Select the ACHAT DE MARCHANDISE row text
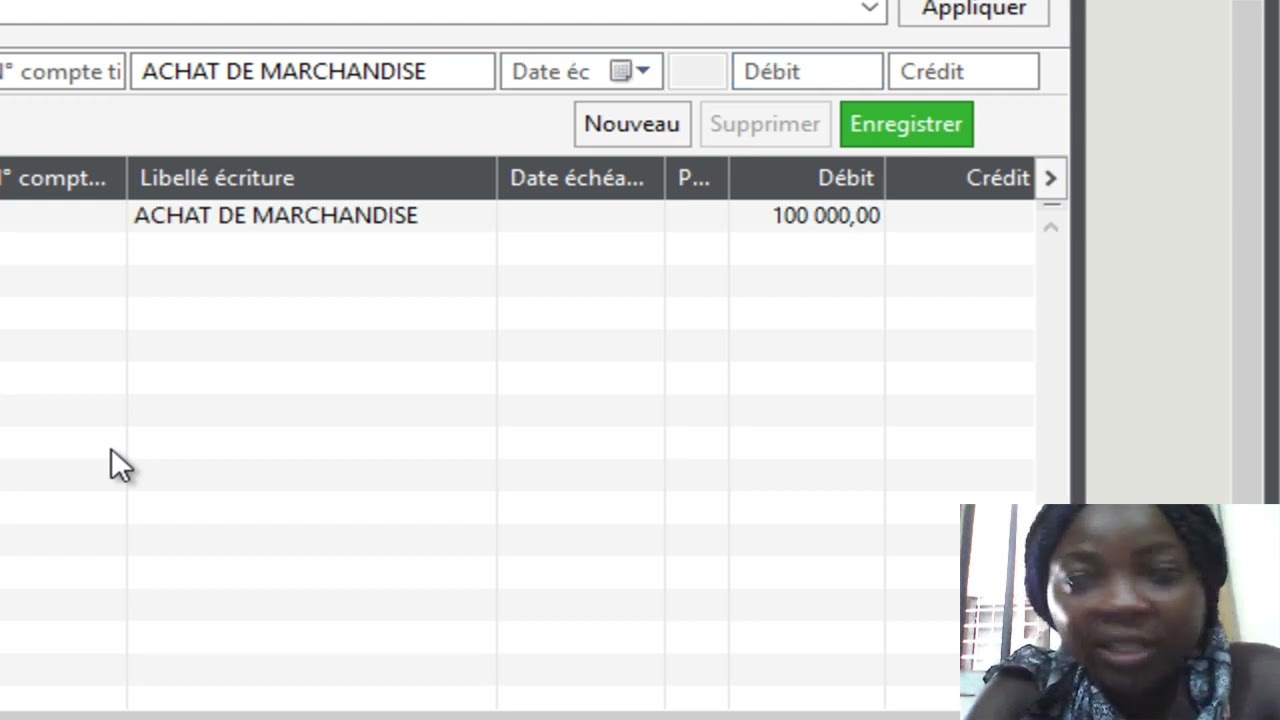The width and height of the screenshot is (1280, 720). point(276,216)
